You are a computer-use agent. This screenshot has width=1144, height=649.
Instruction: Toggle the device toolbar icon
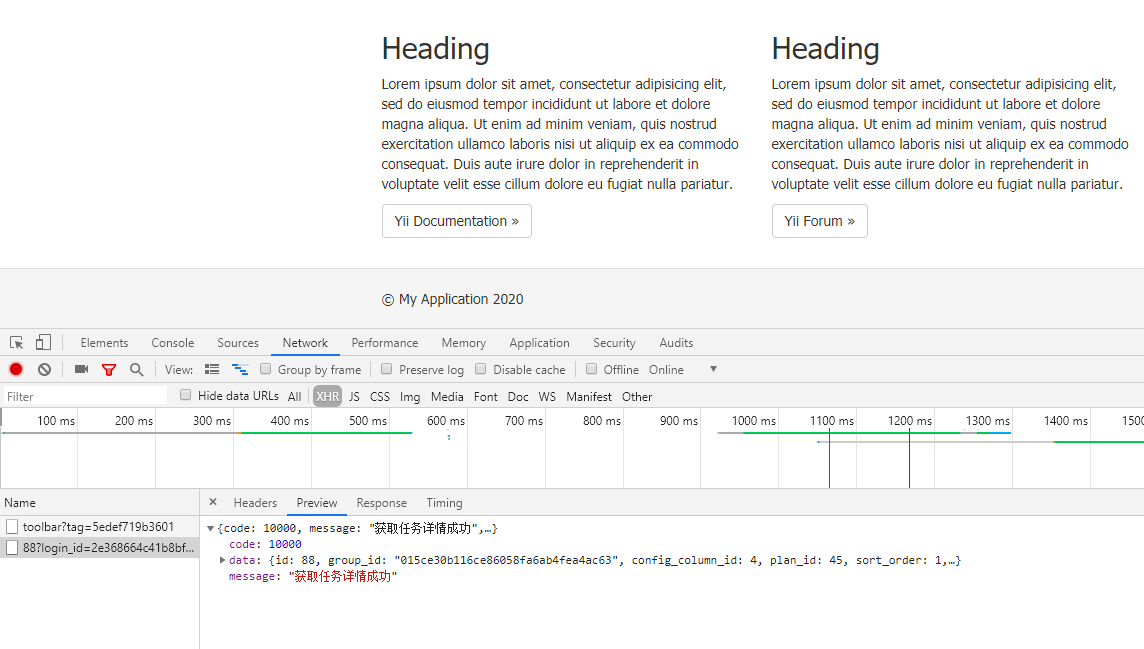[43, 343]
